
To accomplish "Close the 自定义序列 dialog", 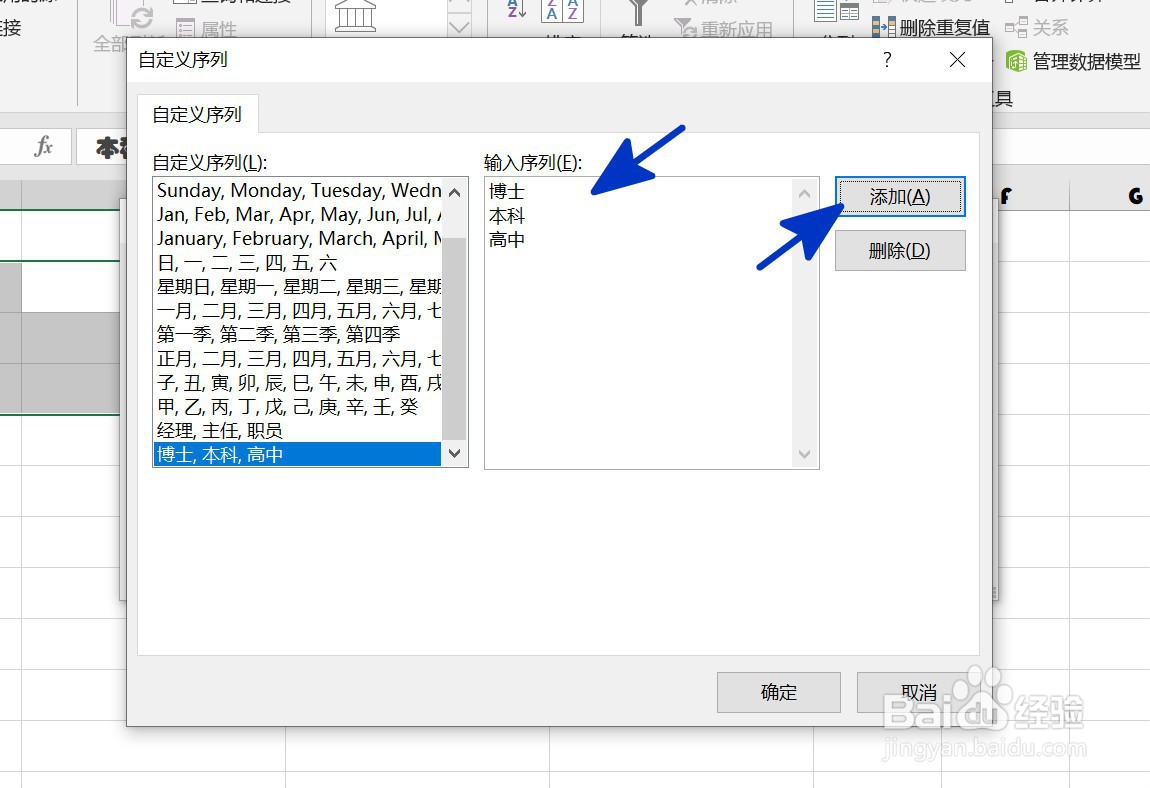I will pyautogui.click(x=957, y=59).
